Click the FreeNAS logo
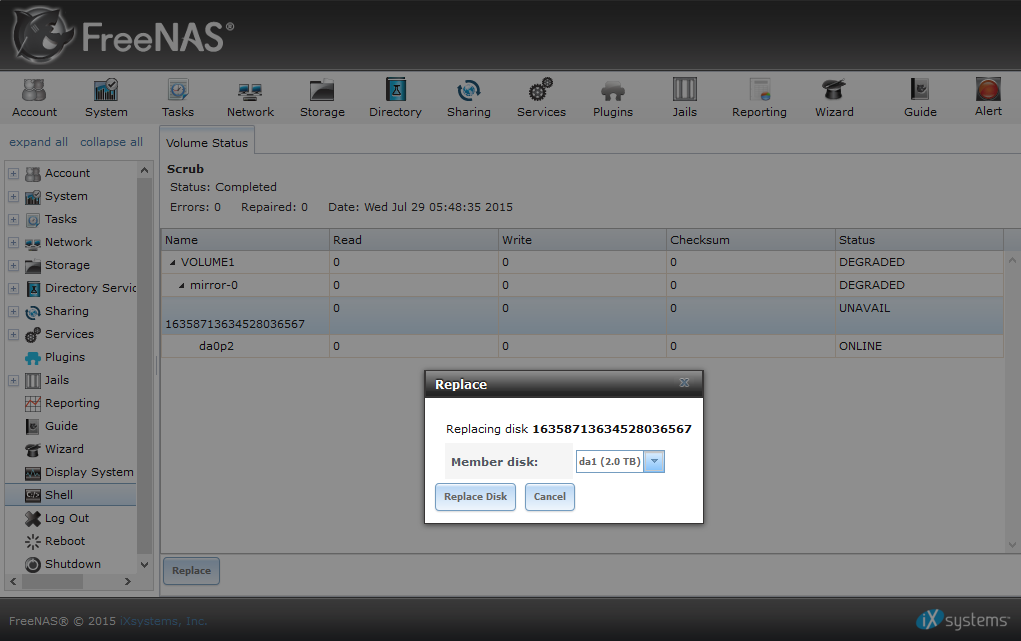This screenshot has height=641, width=1021. [x=123, y=35]
